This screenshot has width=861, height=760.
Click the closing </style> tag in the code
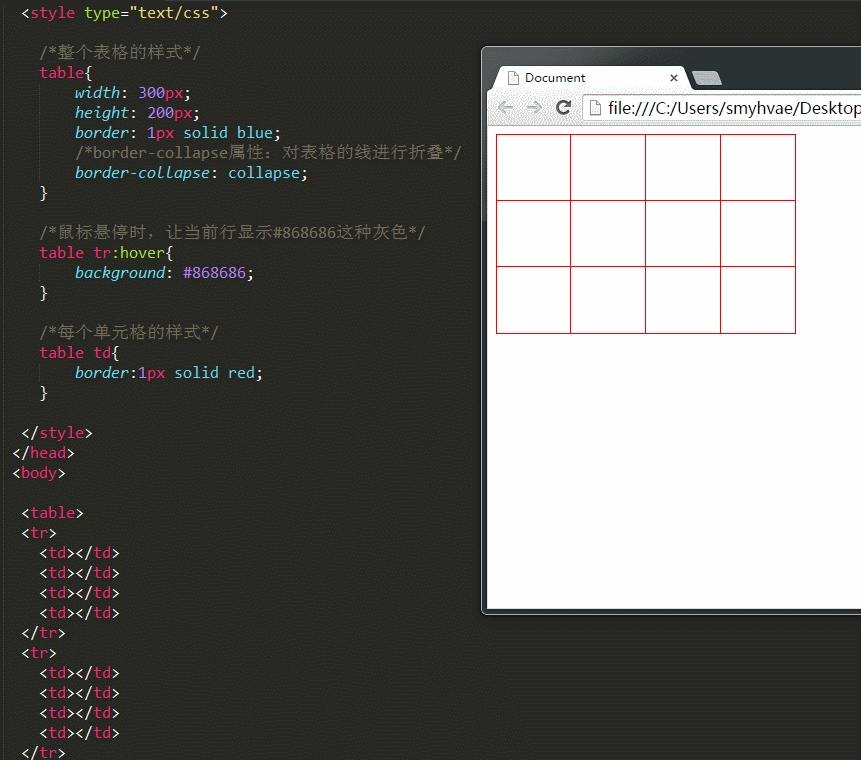tap(56, 433)
